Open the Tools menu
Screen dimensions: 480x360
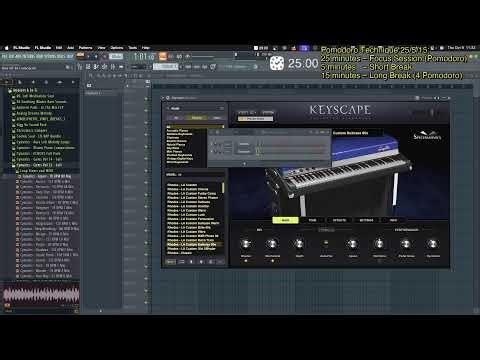[133, 48]
